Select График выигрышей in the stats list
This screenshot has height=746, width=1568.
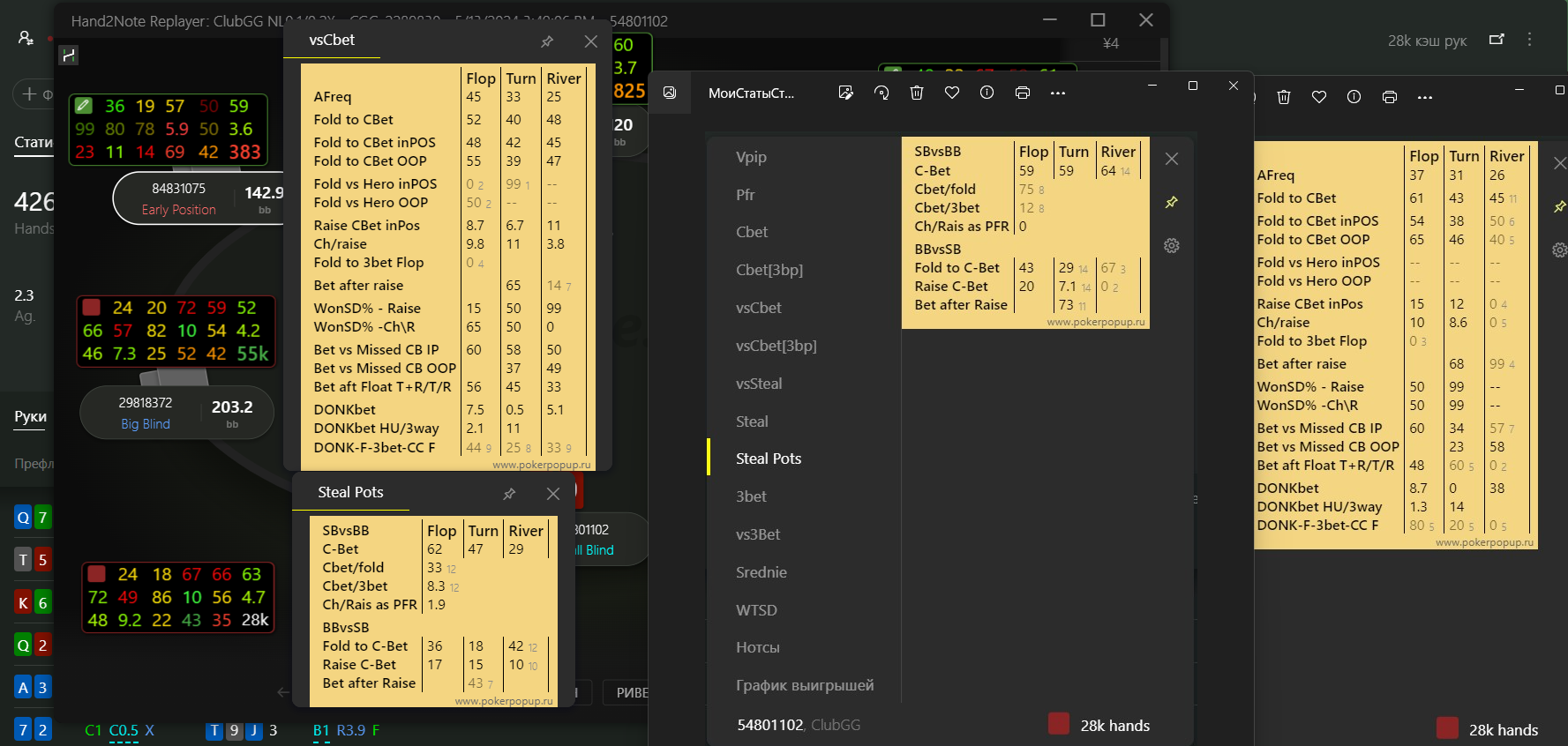(805, 685)
